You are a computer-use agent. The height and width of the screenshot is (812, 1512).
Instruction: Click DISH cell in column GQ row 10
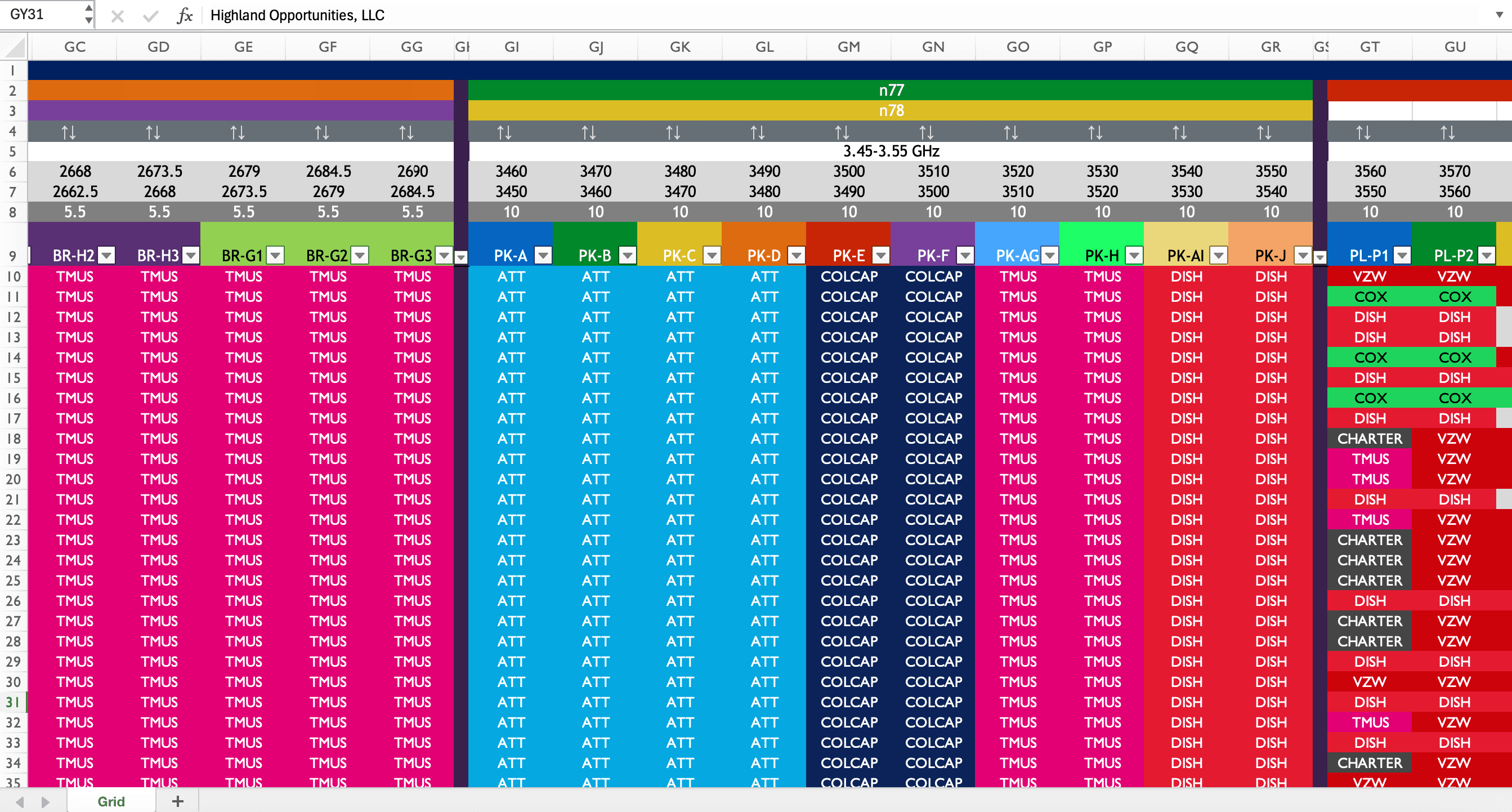1186,276
